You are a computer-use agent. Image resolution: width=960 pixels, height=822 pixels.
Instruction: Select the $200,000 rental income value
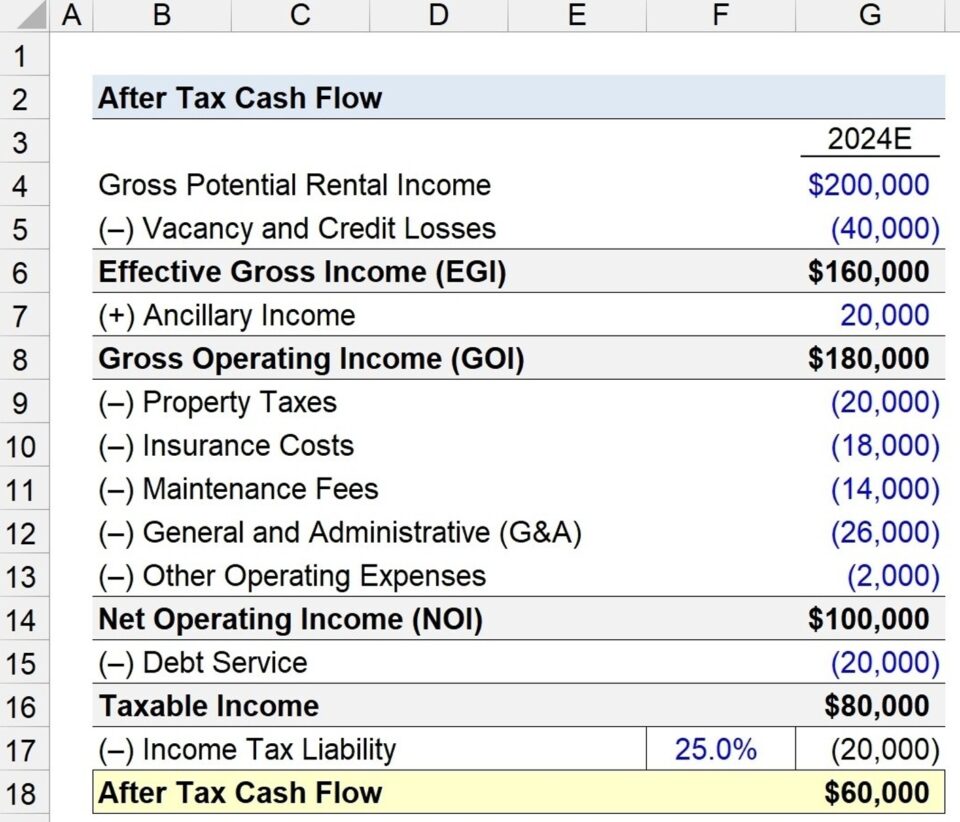pyautogui.click(x=868, y=185)
